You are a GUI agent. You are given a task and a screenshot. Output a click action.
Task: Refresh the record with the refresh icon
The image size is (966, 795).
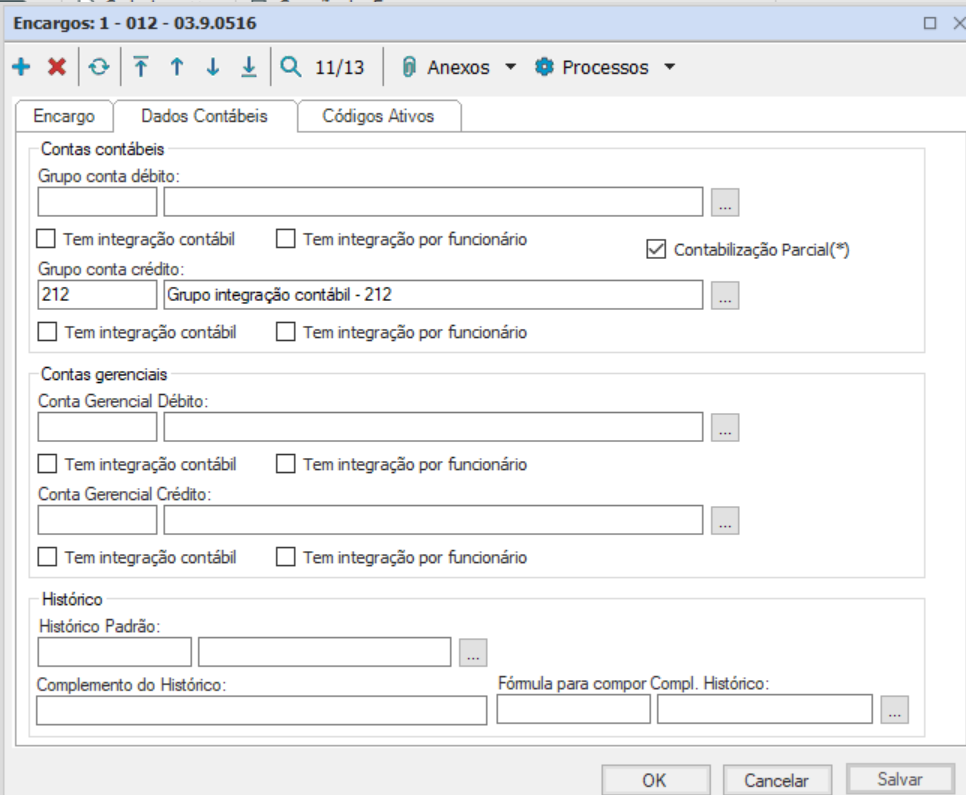coord(99,67)
